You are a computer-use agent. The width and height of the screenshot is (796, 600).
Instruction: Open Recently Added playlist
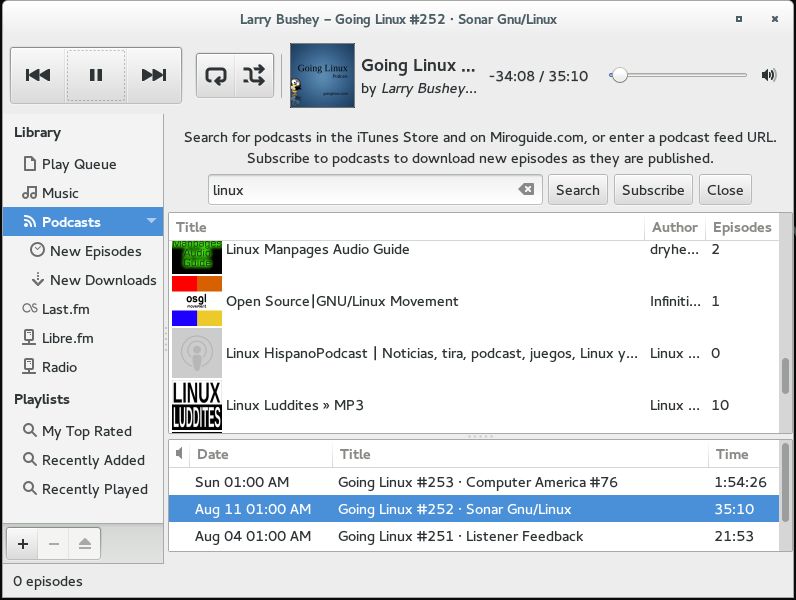point(83,460)
